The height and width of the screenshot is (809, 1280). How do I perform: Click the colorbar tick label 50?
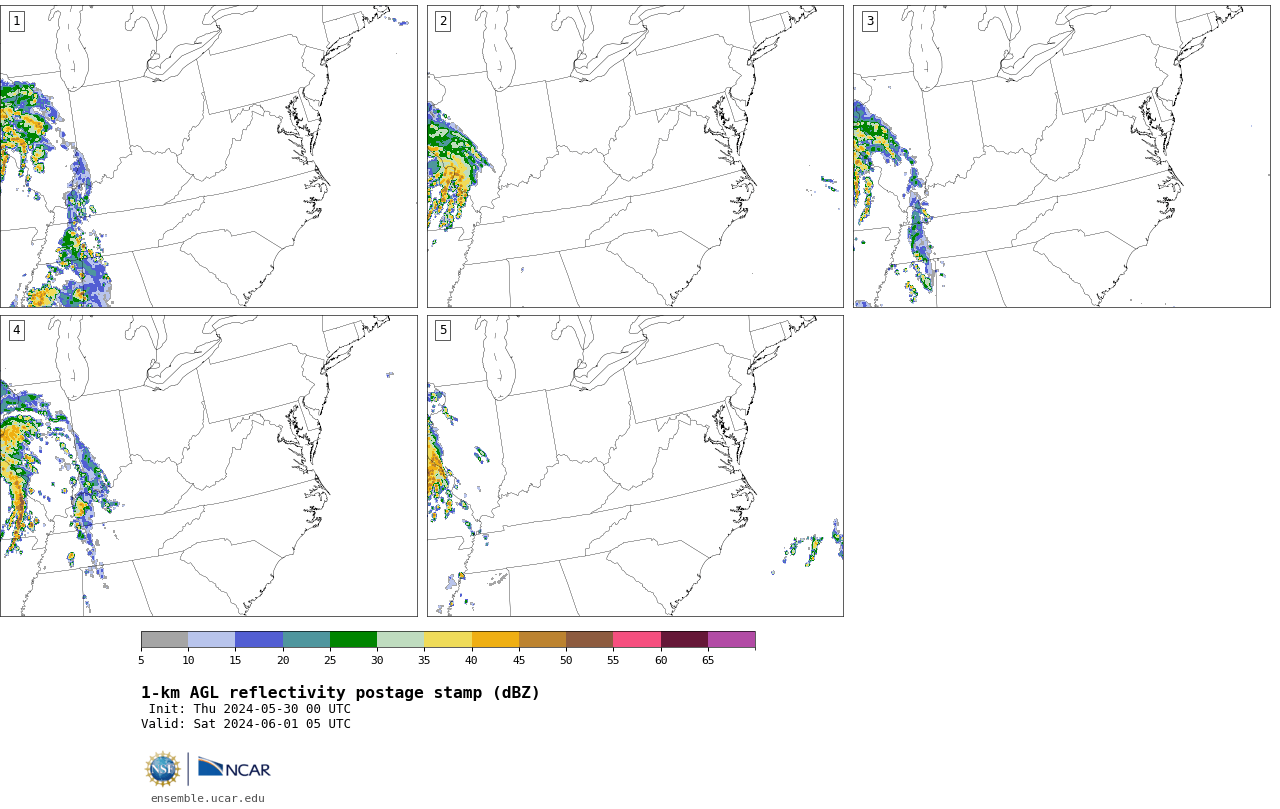(566, 660)
